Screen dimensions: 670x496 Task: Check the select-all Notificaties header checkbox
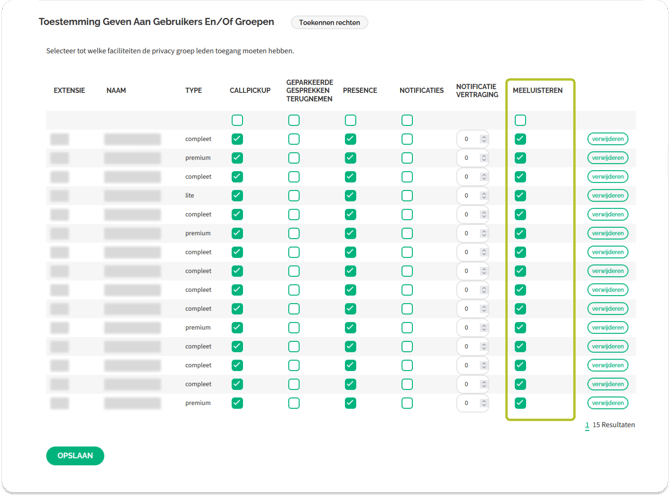(x=407, y=120)
